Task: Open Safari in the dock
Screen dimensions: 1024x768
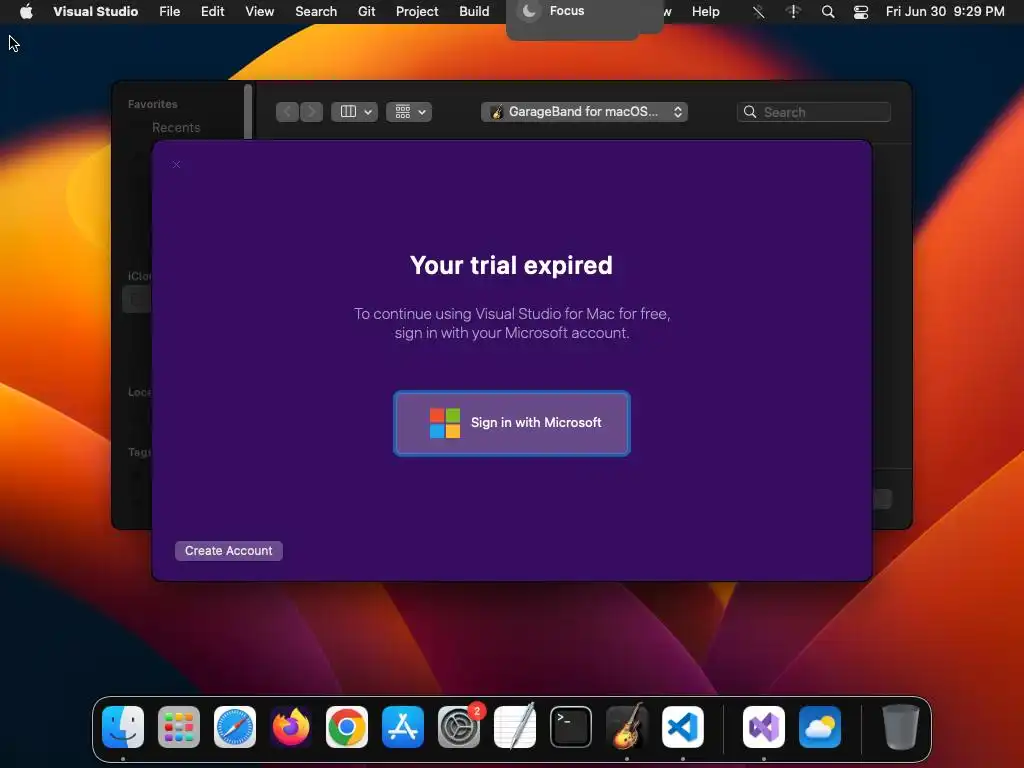Action: point(234,727)
